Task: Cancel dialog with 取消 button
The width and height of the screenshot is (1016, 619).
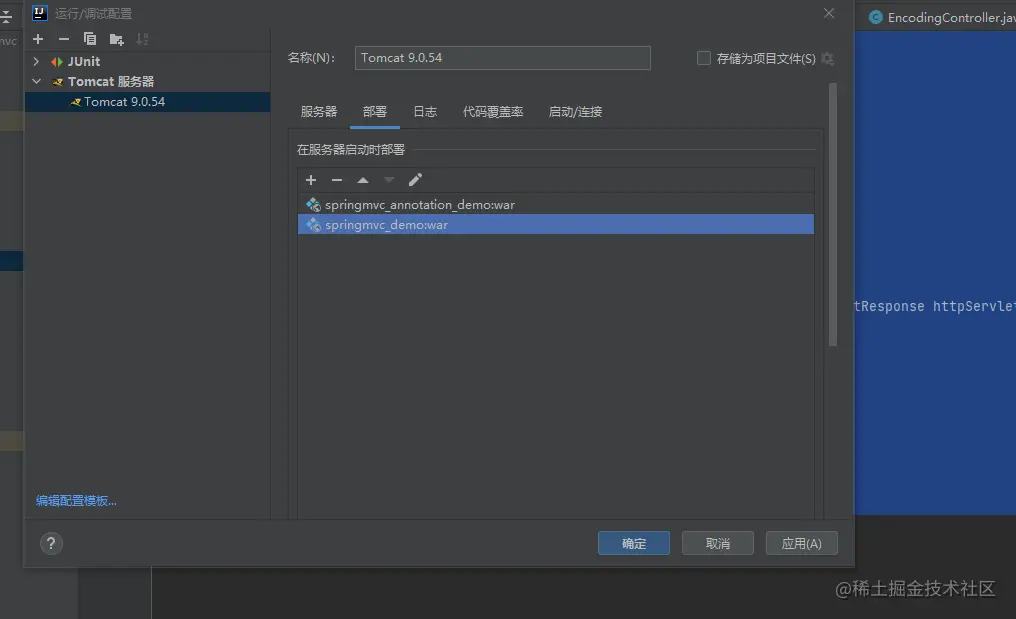Action: click(717, 543)
